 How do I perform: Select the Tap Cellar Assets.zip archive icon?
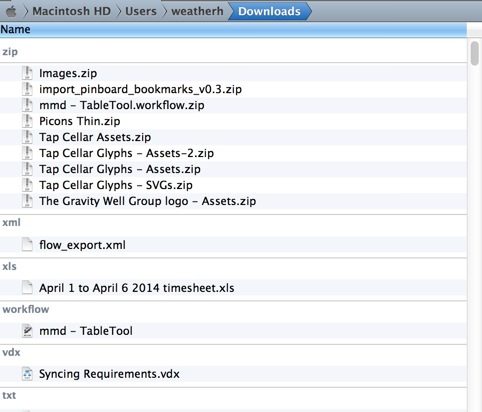coord(27,137)
